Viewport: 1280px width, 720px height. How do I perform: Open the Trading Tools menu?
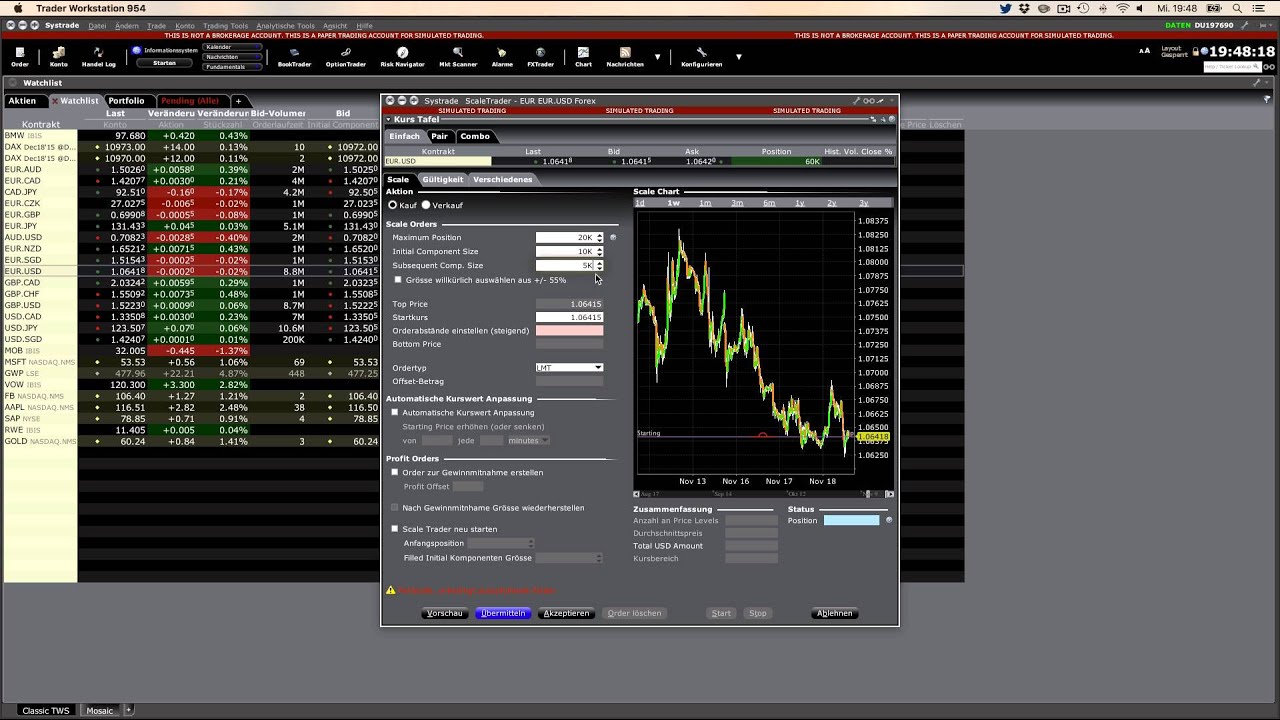point(226,26)
